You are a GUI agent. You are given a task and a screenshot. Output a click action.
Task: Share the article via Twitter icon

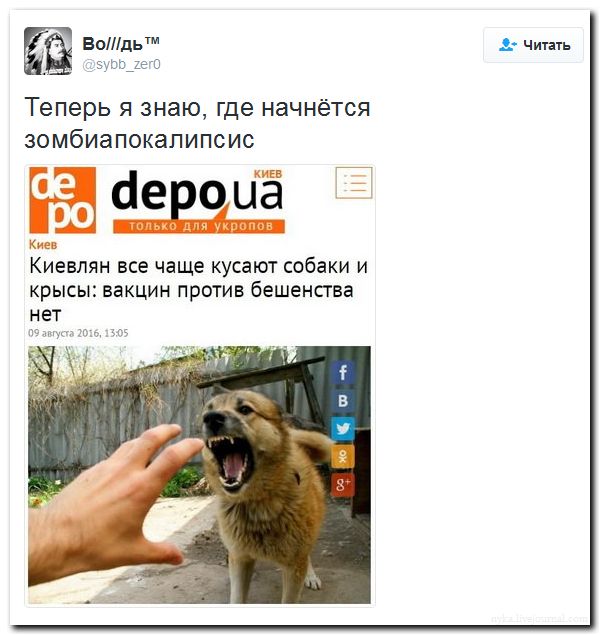343,429
